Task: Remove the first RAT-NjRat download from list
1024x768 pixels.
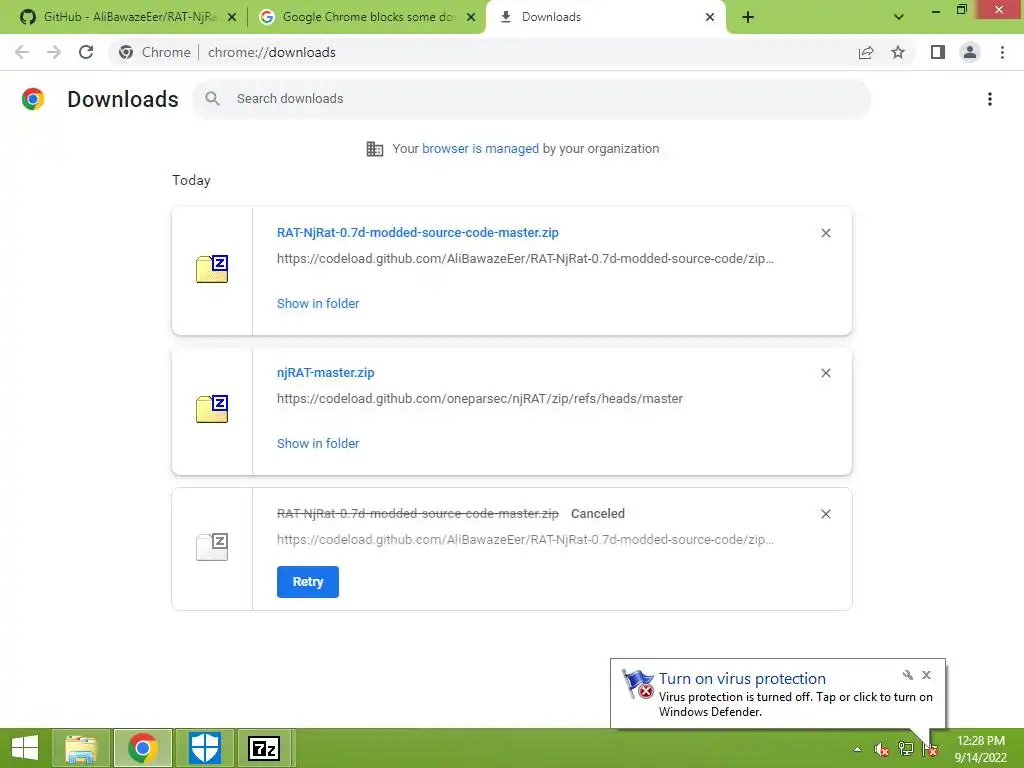Action: click(825, 233)
